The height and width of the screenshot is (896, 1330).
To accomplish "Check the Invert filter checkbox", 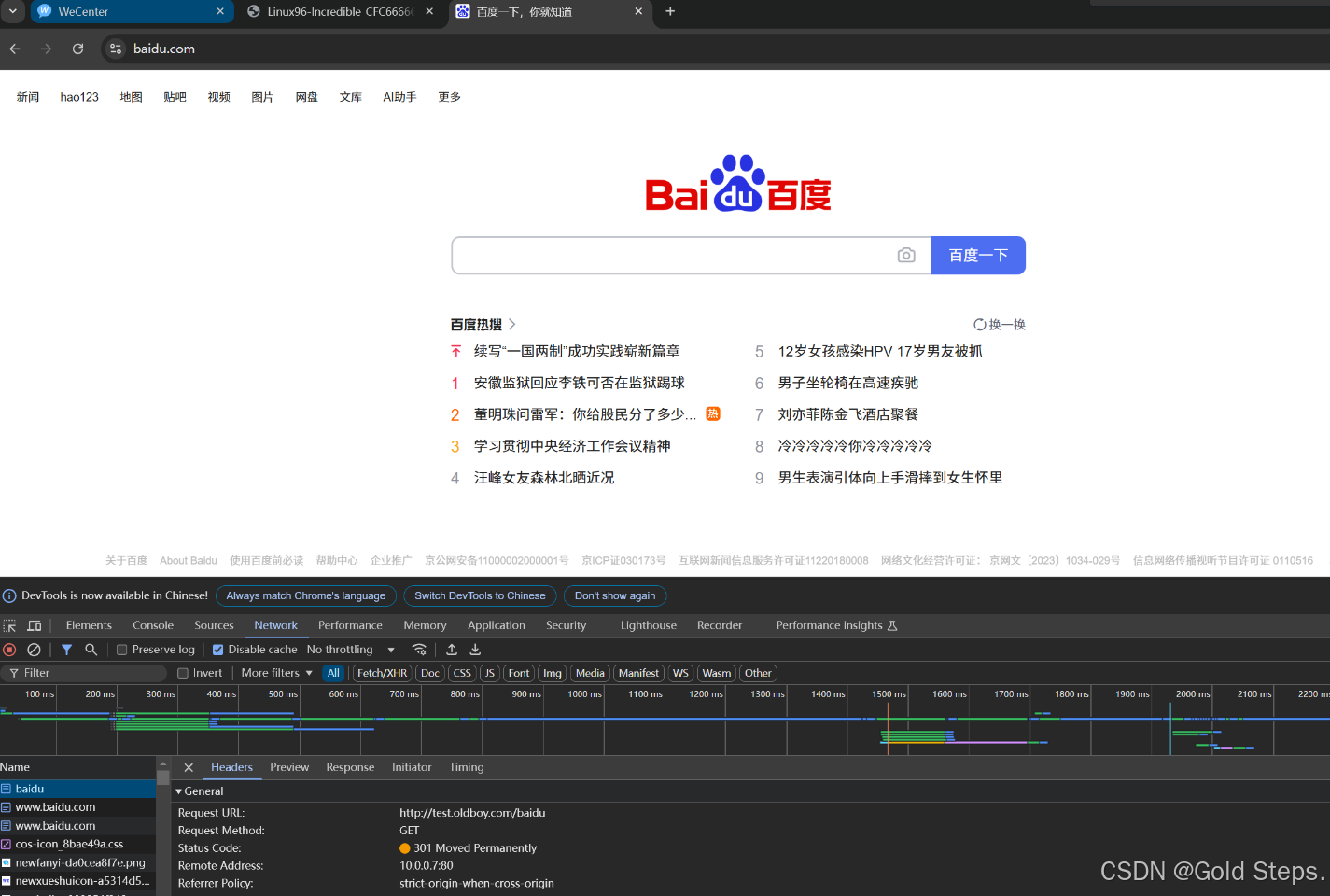I will click(x=183, y=673).
